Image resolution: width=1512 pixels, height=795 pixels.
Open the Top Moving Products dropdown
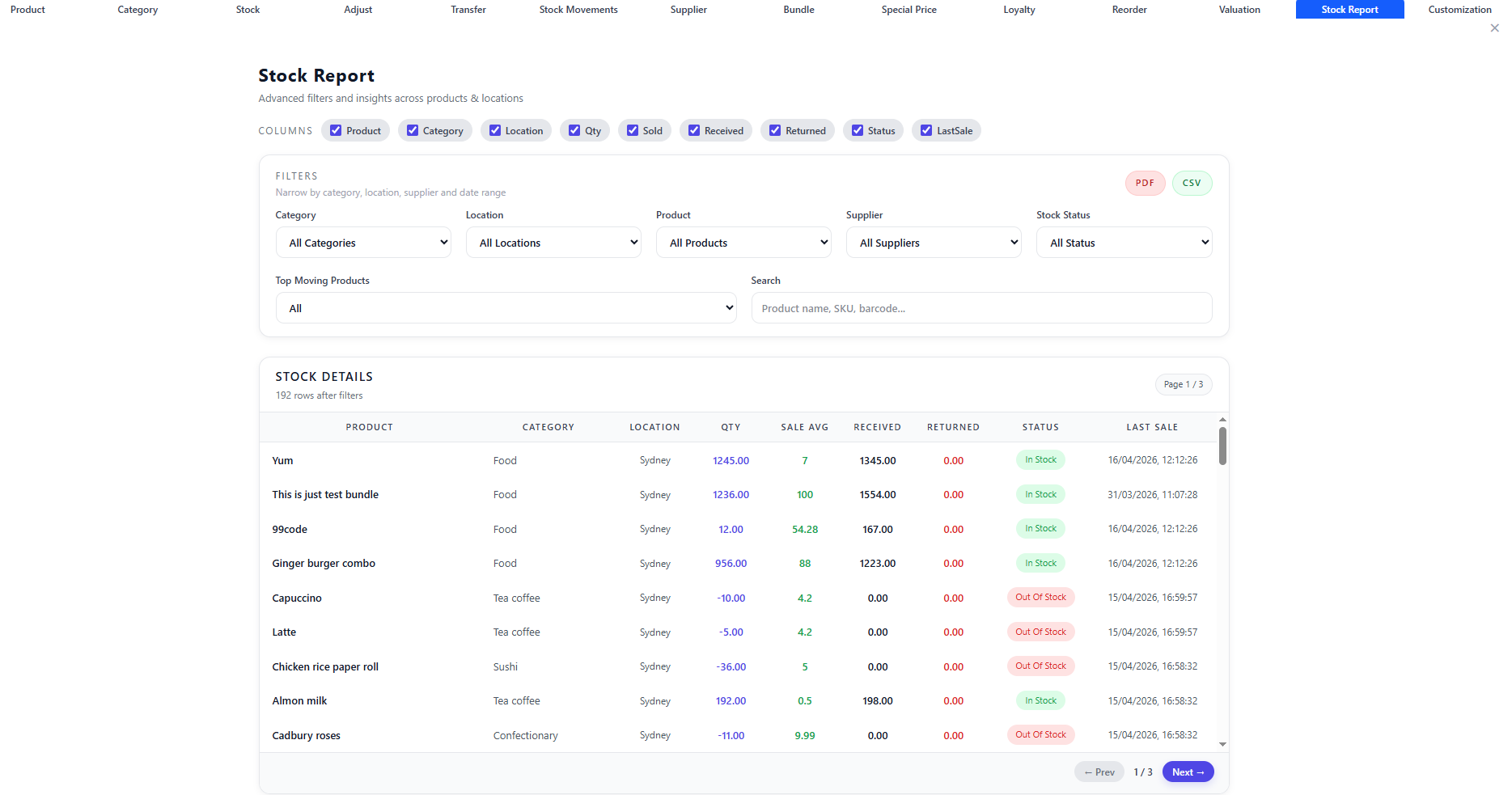(506, 308)
